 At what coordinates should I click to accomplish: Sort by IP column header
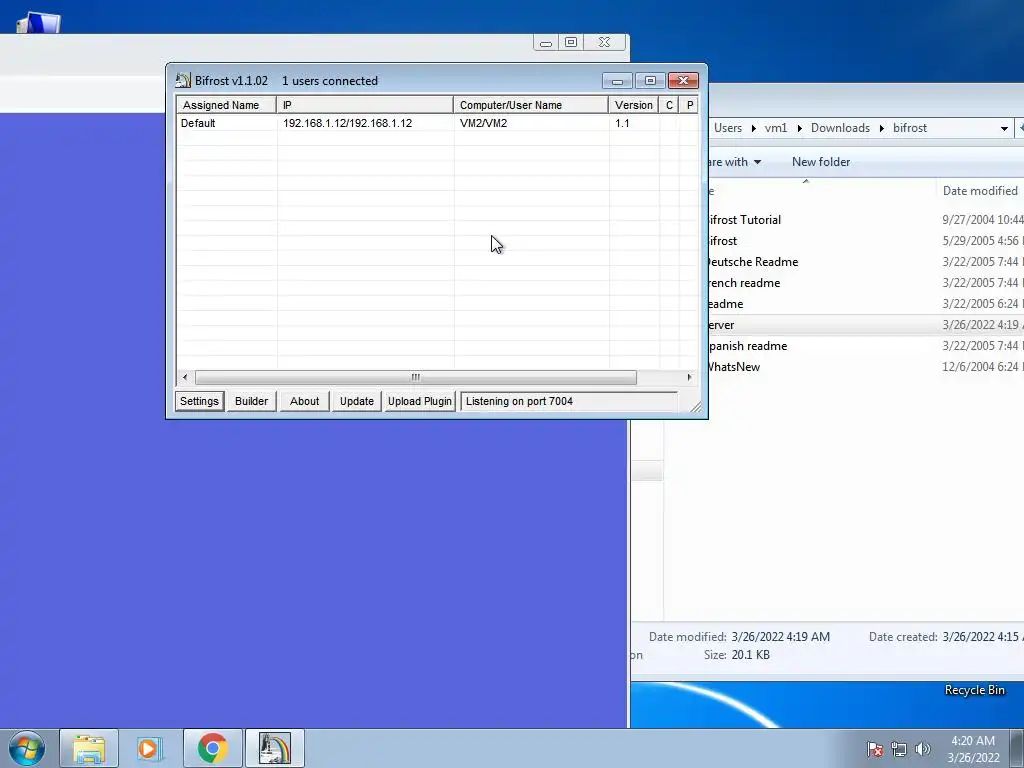tap(365, 104)
